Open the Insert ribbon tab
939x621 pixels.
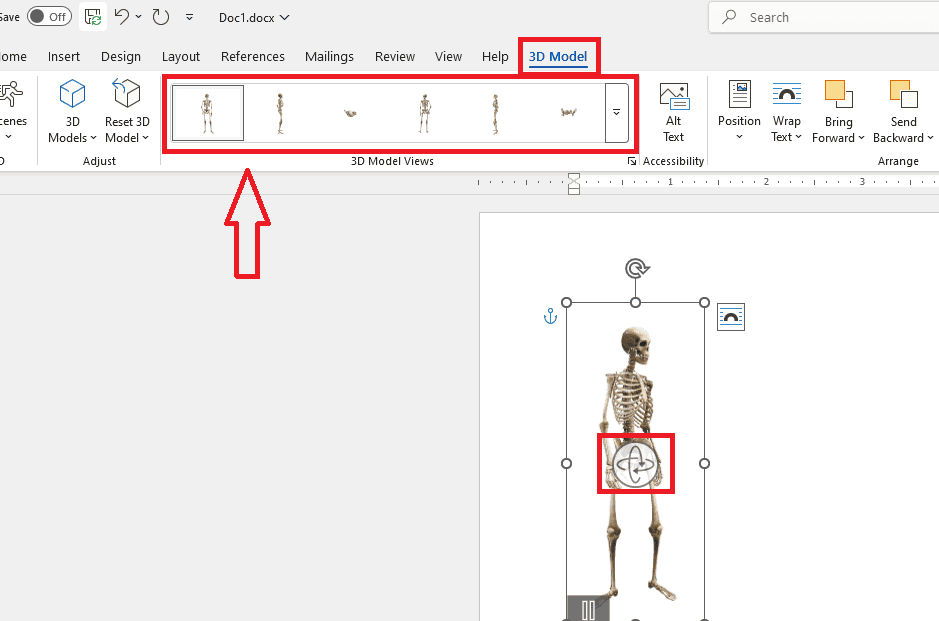point(63,56)
